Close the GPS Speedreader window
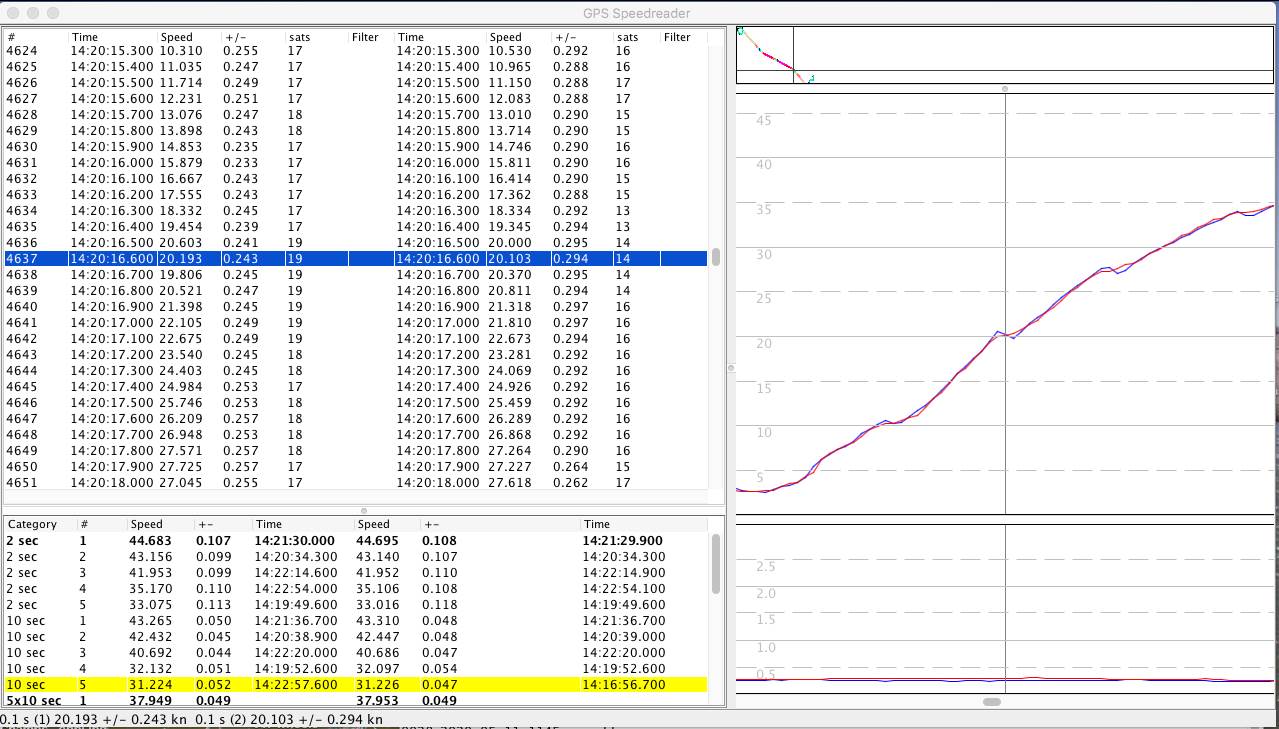 click(x=13, y=13)
